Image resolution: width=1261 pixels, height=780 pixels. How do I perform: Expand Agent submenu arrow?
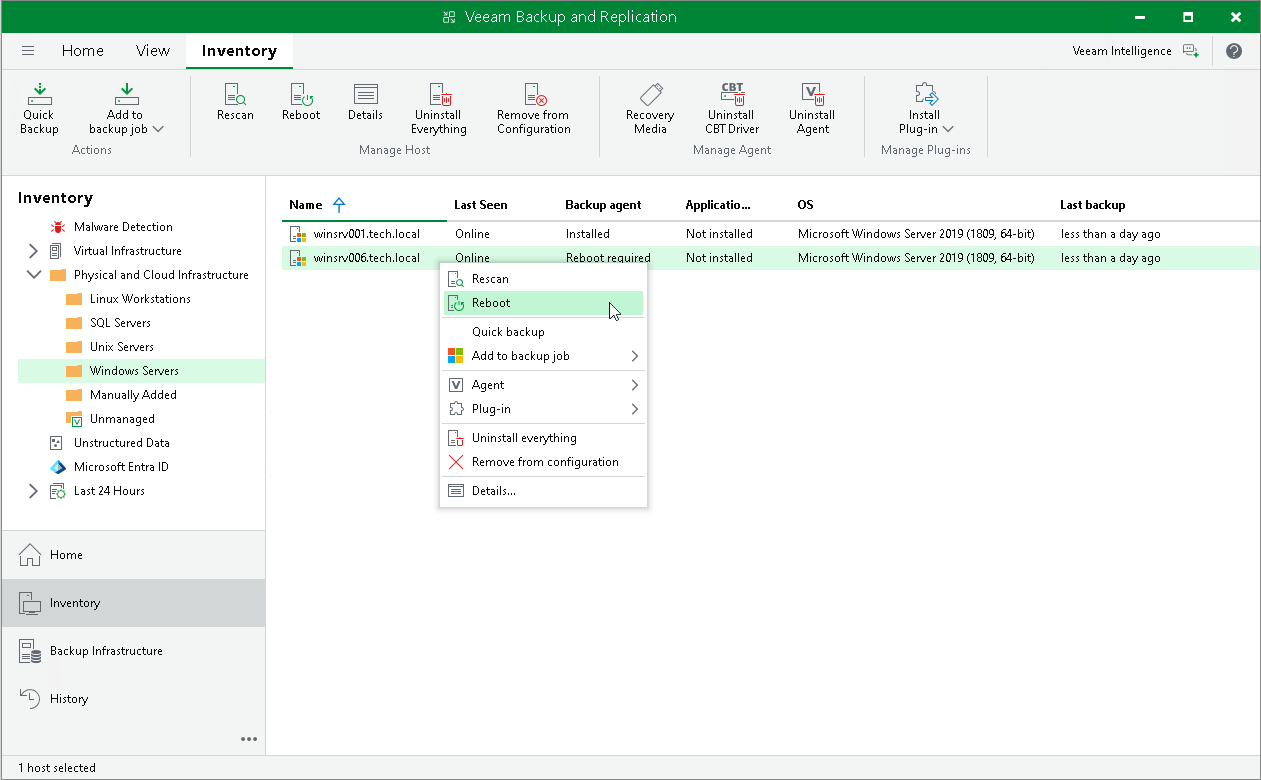[x=634, y=385]
